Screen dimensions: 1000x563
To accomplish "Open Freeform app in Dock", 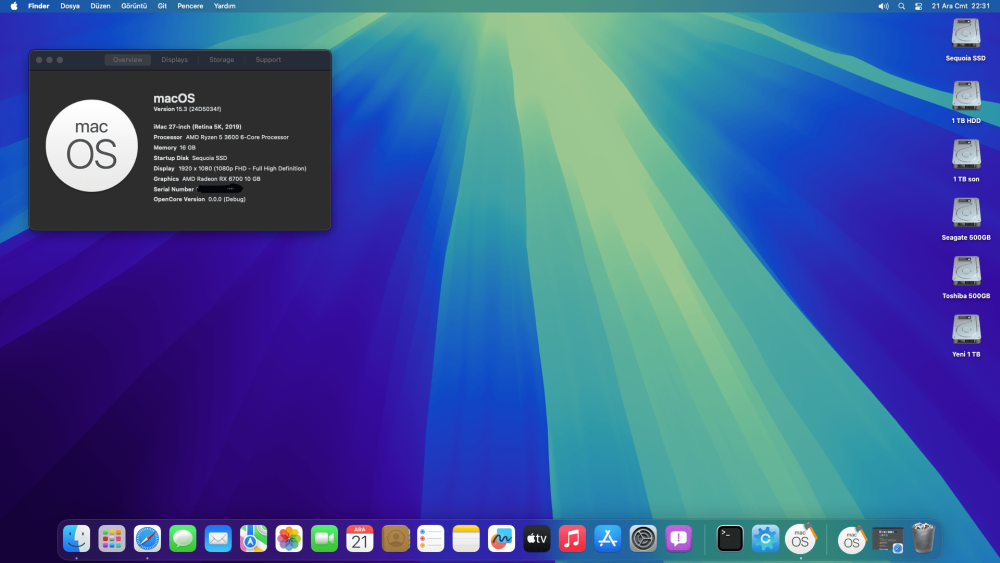I will [501, 539].
